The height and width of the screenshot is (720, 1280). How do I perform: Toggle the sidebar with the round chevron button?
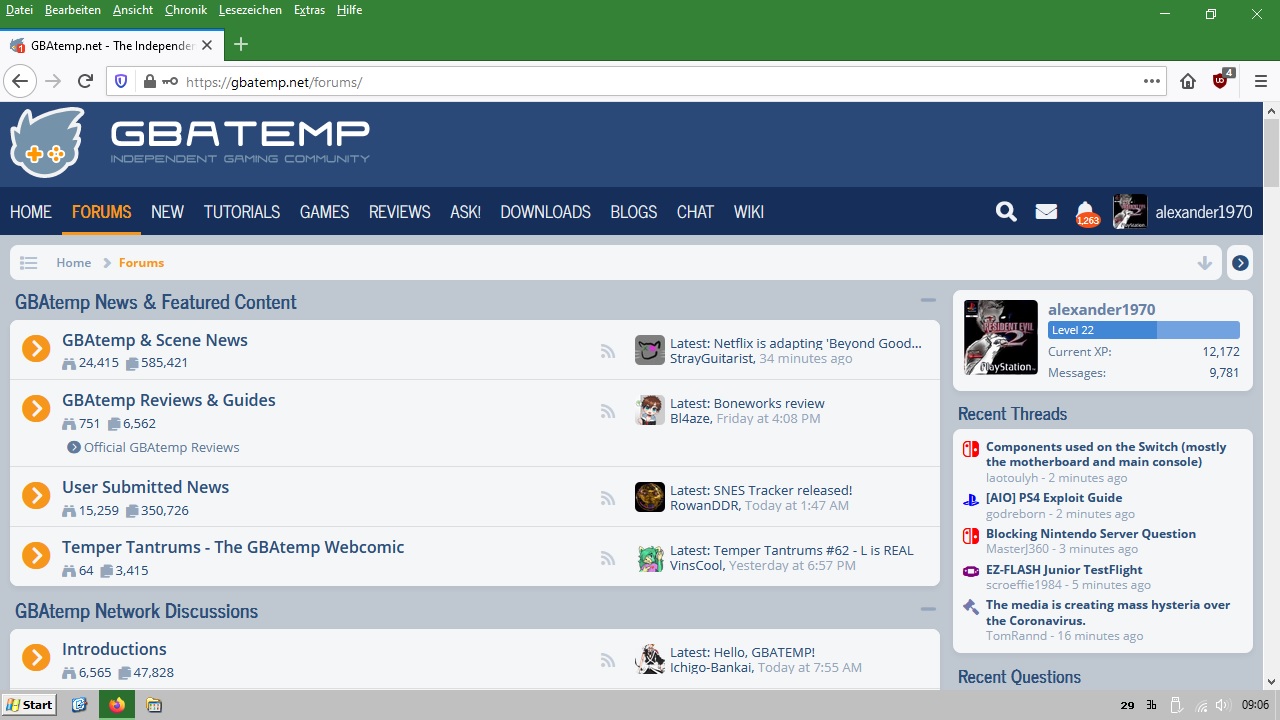pyautogui.click(x=1240, y=263)
